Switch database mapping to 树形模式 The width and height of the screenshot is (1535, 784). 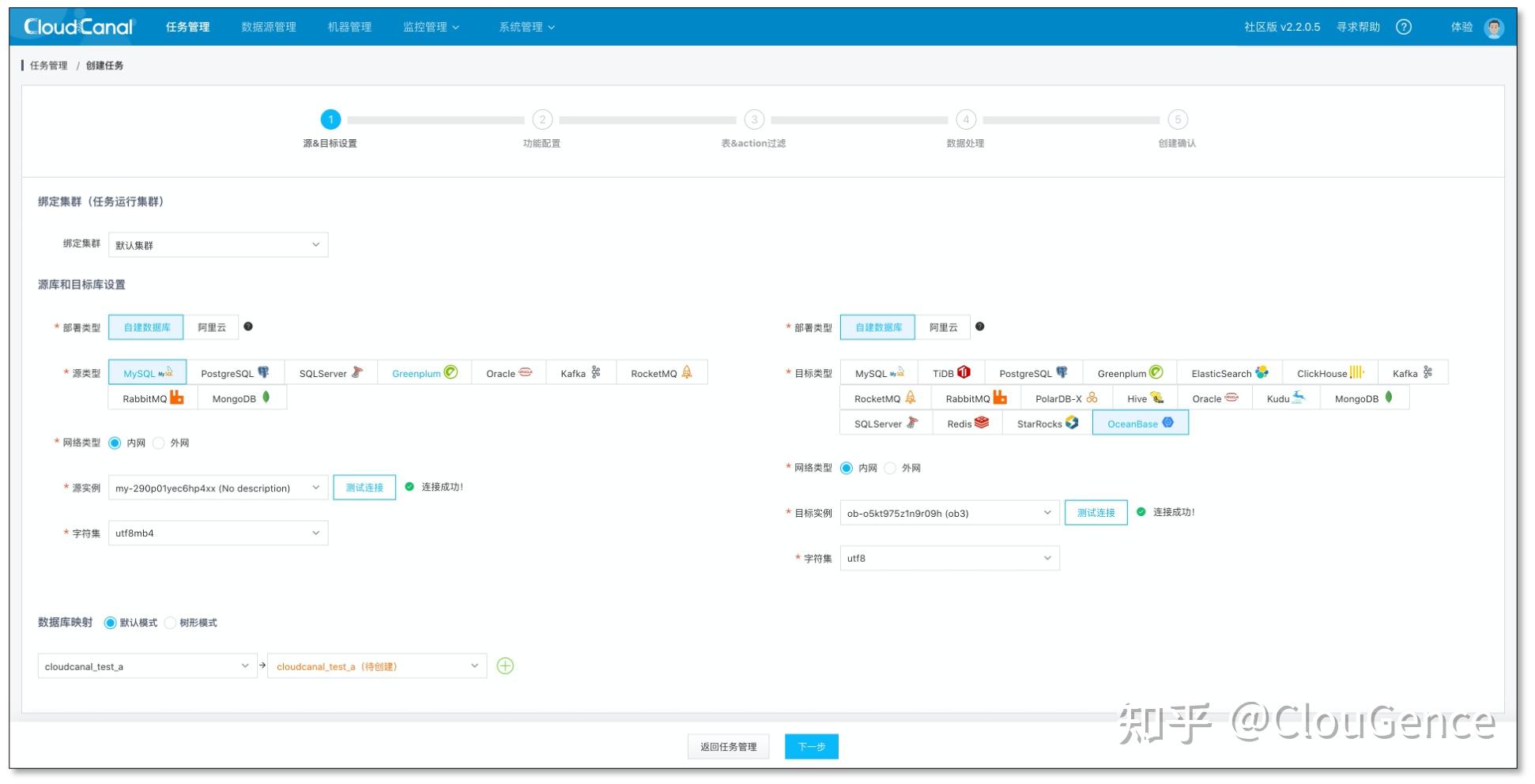(172, 623)
